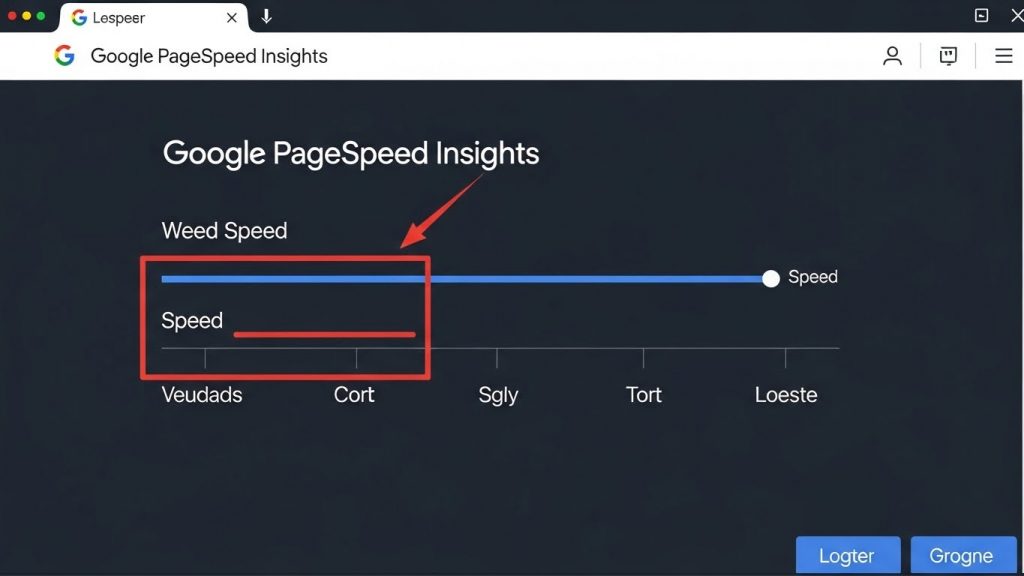Click the Grogne button

(963, 556)
